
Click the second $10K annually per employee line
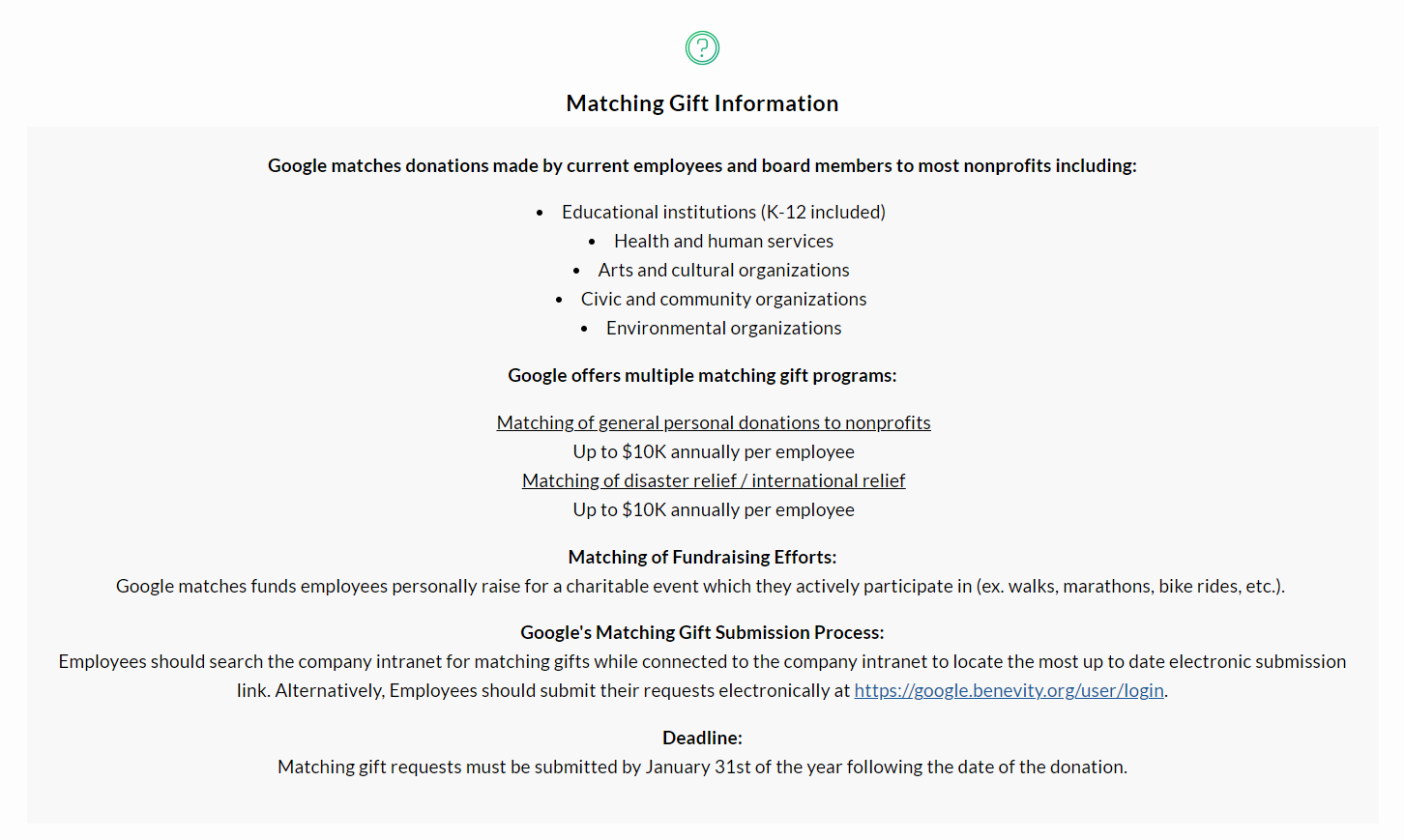(713, 509)
